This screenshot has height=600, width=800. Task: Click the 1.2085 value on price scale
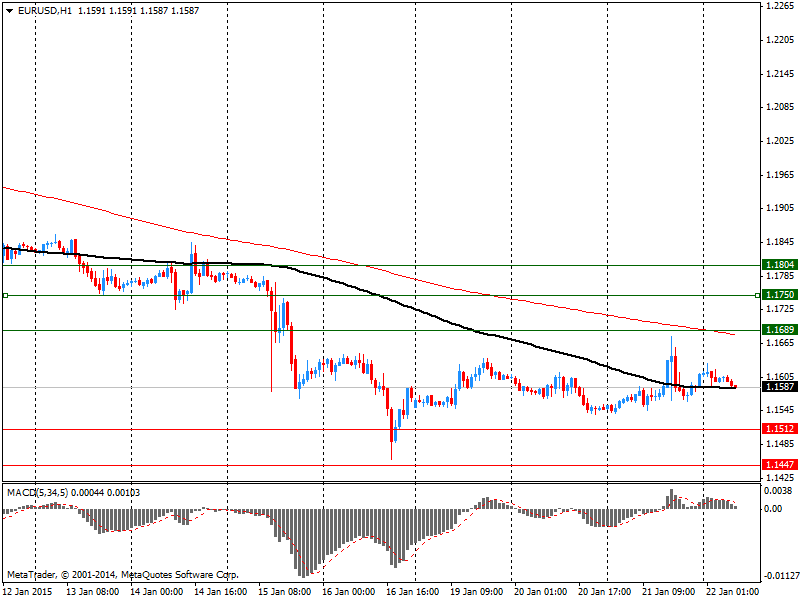[x=781, y=107]
